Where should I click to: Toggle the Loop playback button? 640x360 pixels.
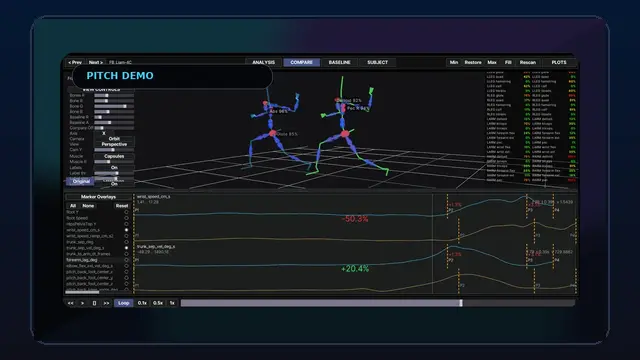tap(124, 303)
